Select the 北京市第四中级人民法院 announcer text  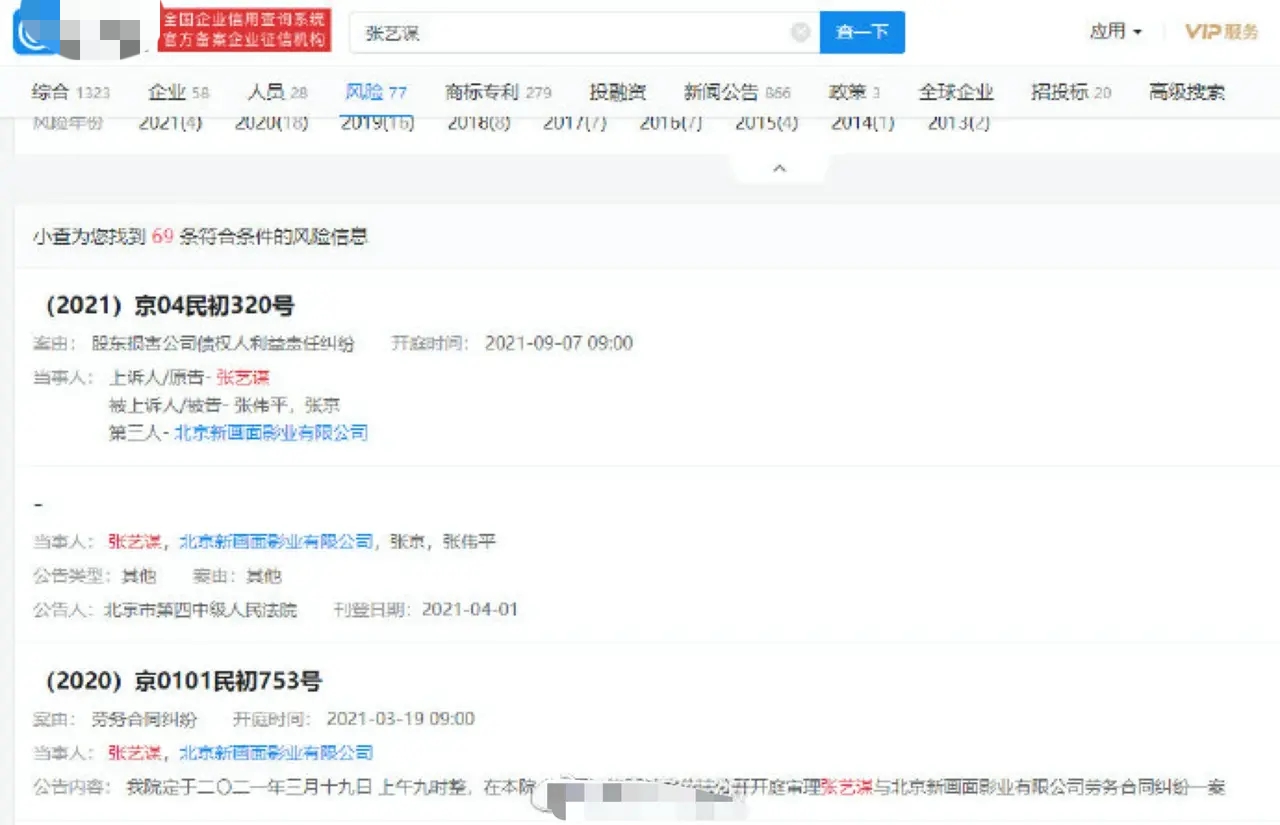200,609
